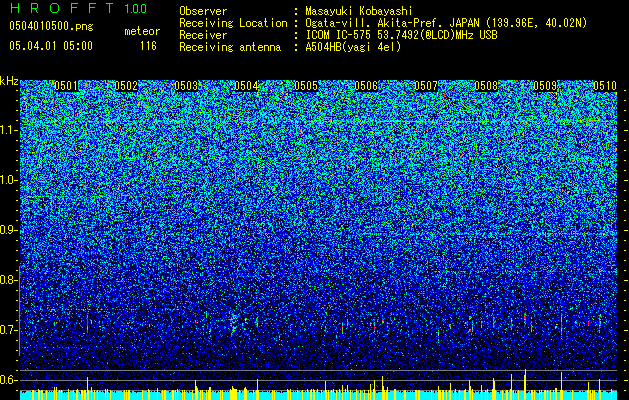Screen dimensions: 629x400
Task: Click the 0.8 frequency axis label
Action: (x=7, y=280)
